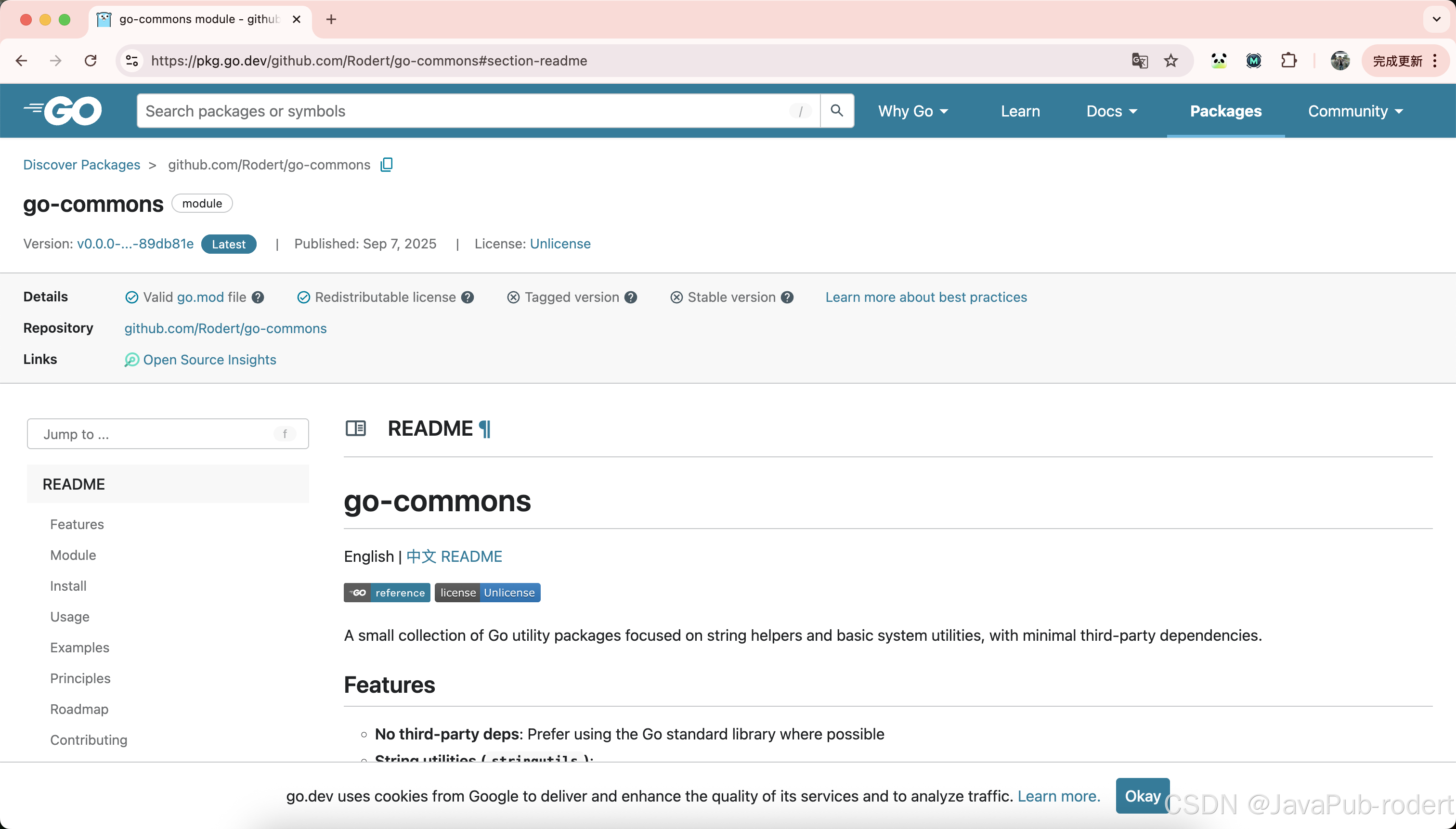Viewport: 1456px width, 829px height.
Task: Focus the Jump to input field
Action: [168, 434]
